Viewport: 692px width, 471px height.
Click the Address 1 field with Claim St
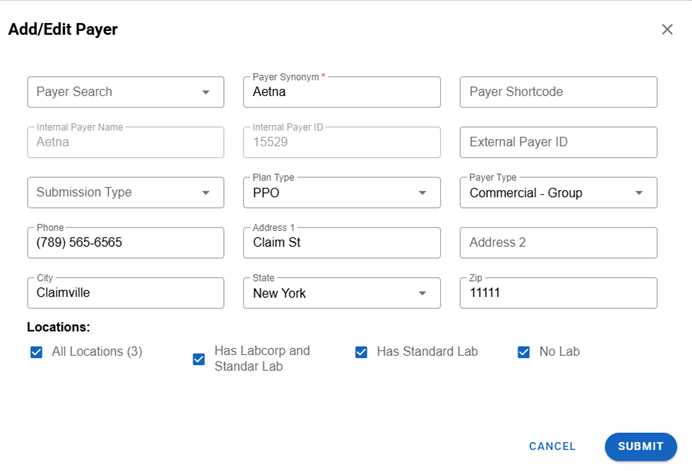coord(341,243)
